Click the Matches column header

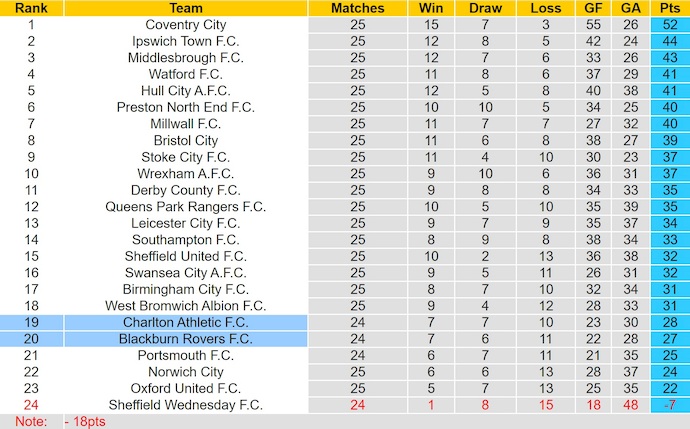click(357, 8)
